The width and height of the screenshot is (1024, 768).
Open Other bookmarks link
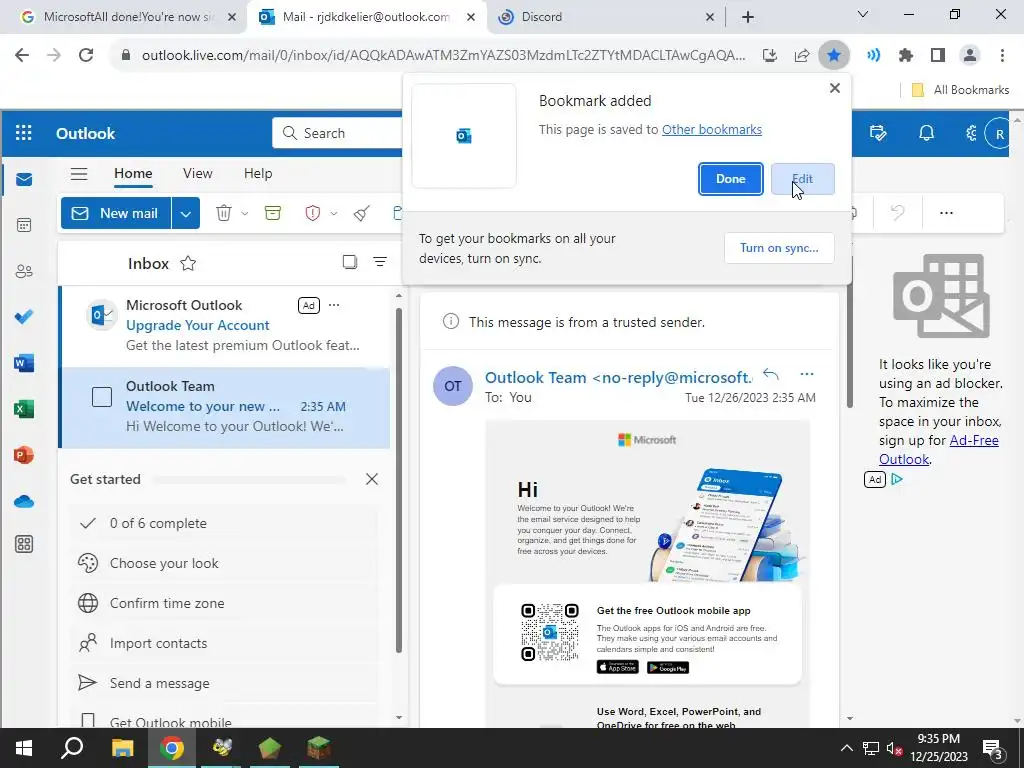click(x=712, y=129)
